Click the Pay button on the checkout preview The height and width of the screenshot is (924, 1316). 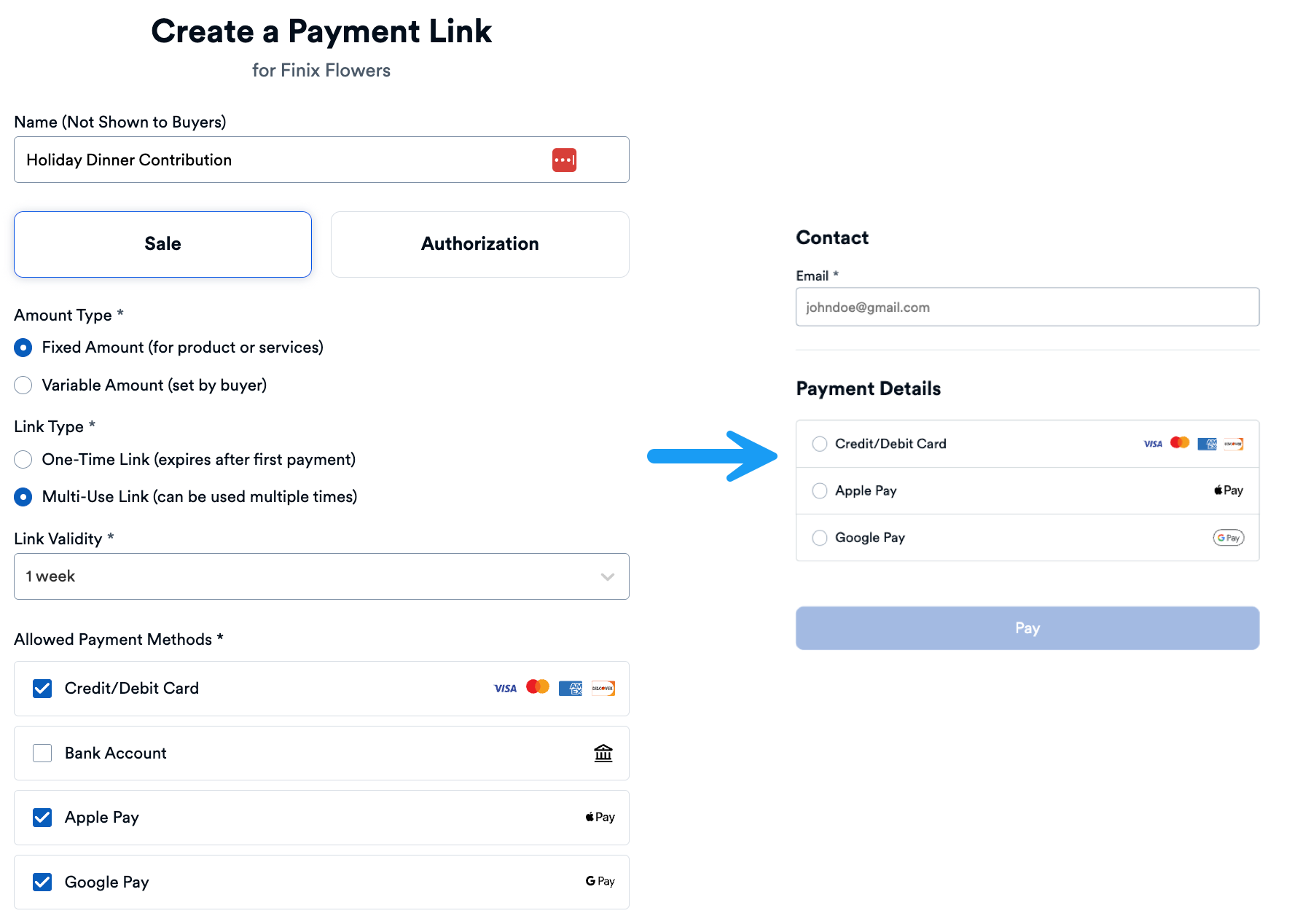click(x=1027, y=627)
